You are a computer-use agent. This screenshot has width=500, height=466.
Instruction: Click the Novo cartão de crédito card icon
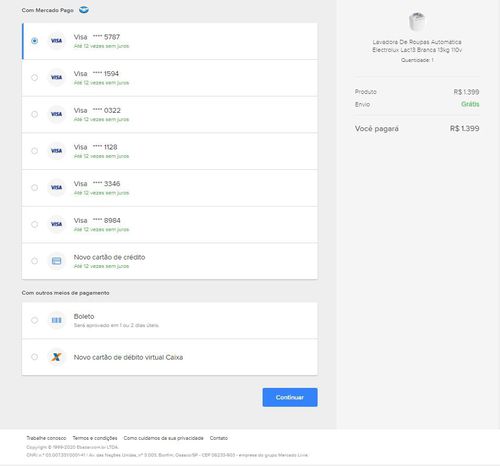pos(56,261)
